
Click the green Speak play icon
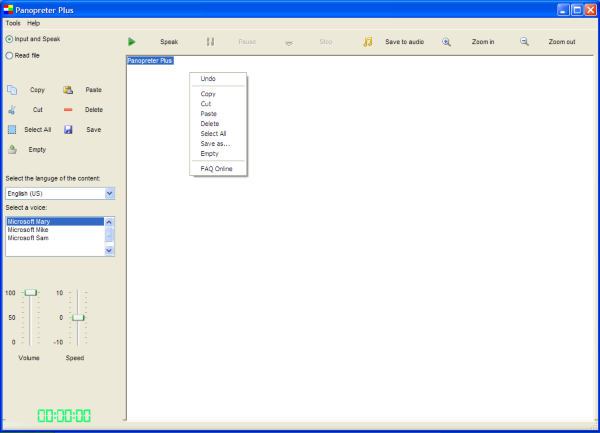click(132, 42)
